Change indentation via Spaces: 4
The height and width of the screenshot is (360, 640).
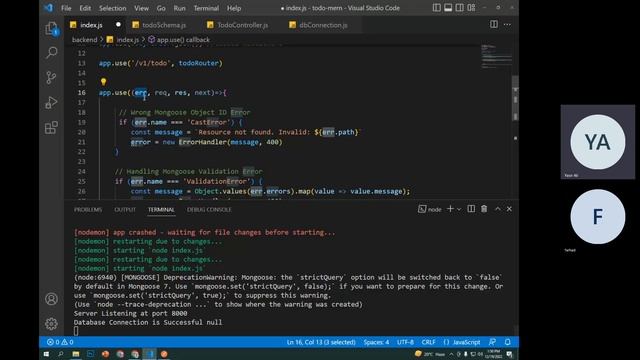tap(376, 342)
